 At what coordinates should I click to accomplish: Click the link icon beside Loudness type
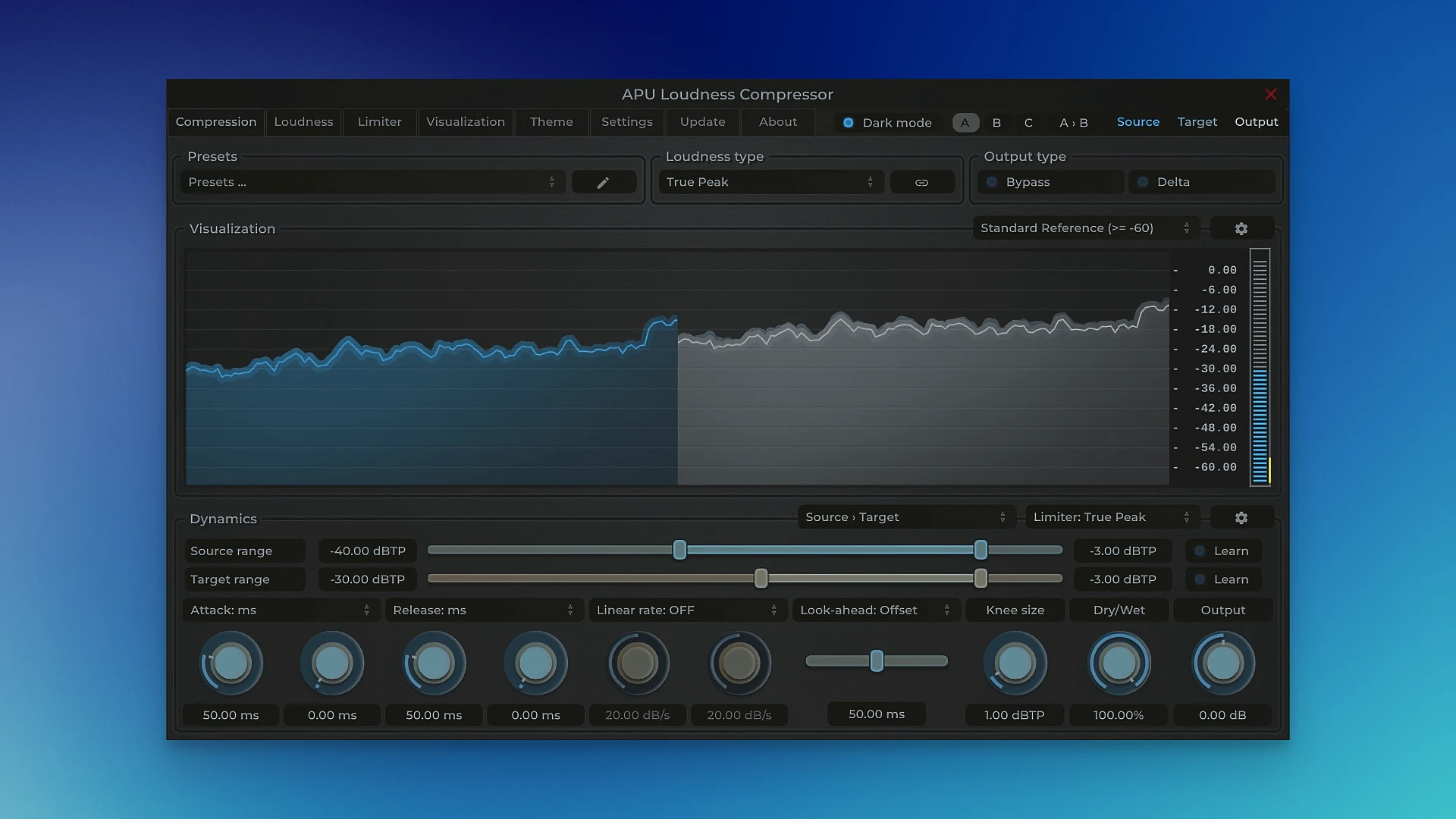922,181
